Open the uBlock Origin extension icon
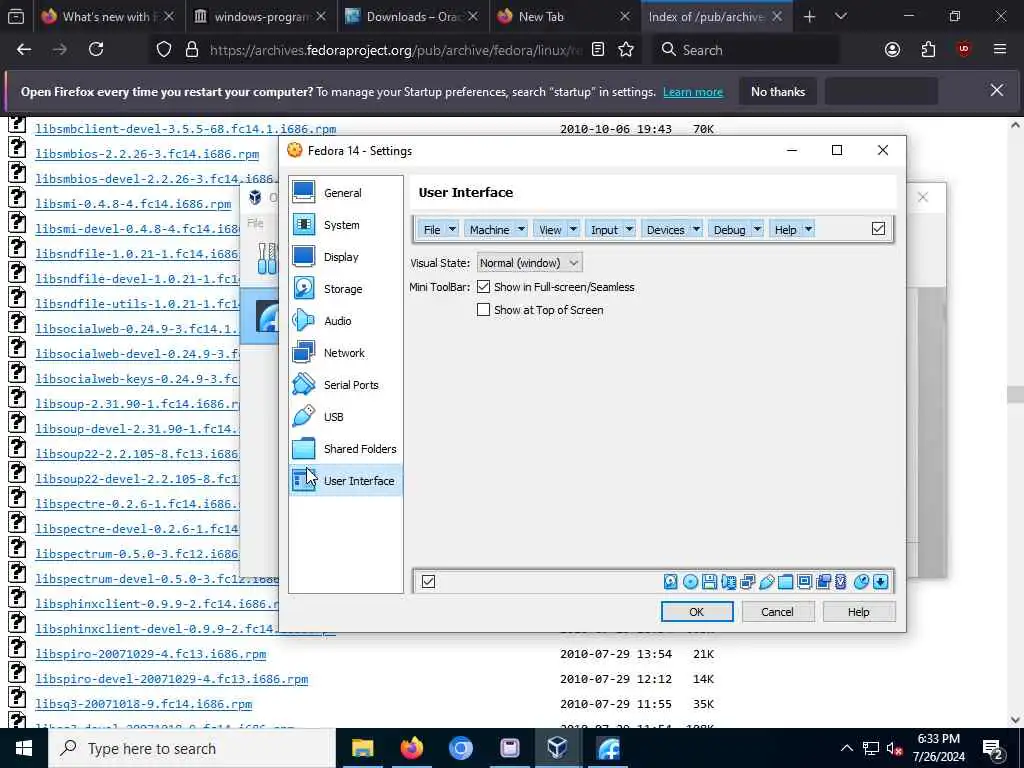 coord(964,50)
